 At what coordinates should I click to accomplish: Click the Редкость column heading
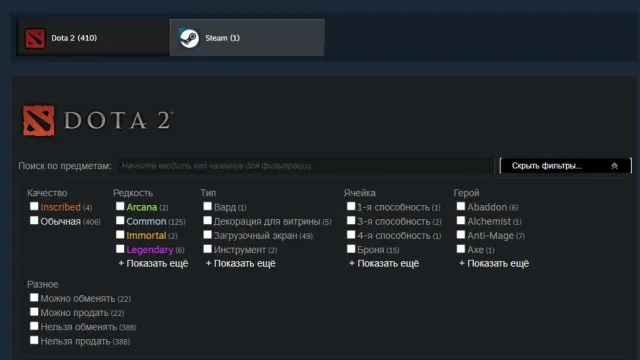point(133,193)
